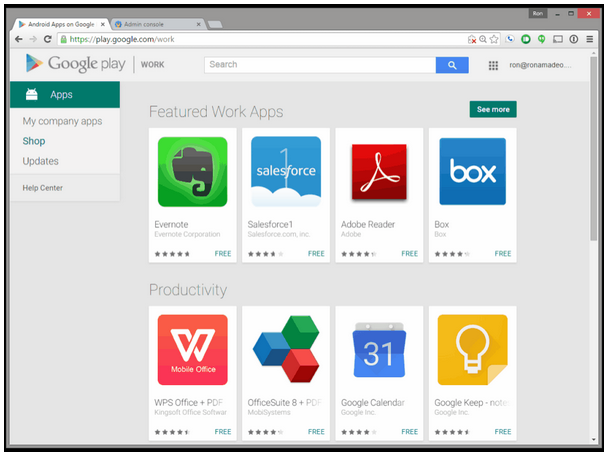Click the Evernote title text
609x455 pixels.
pos(171,225)
